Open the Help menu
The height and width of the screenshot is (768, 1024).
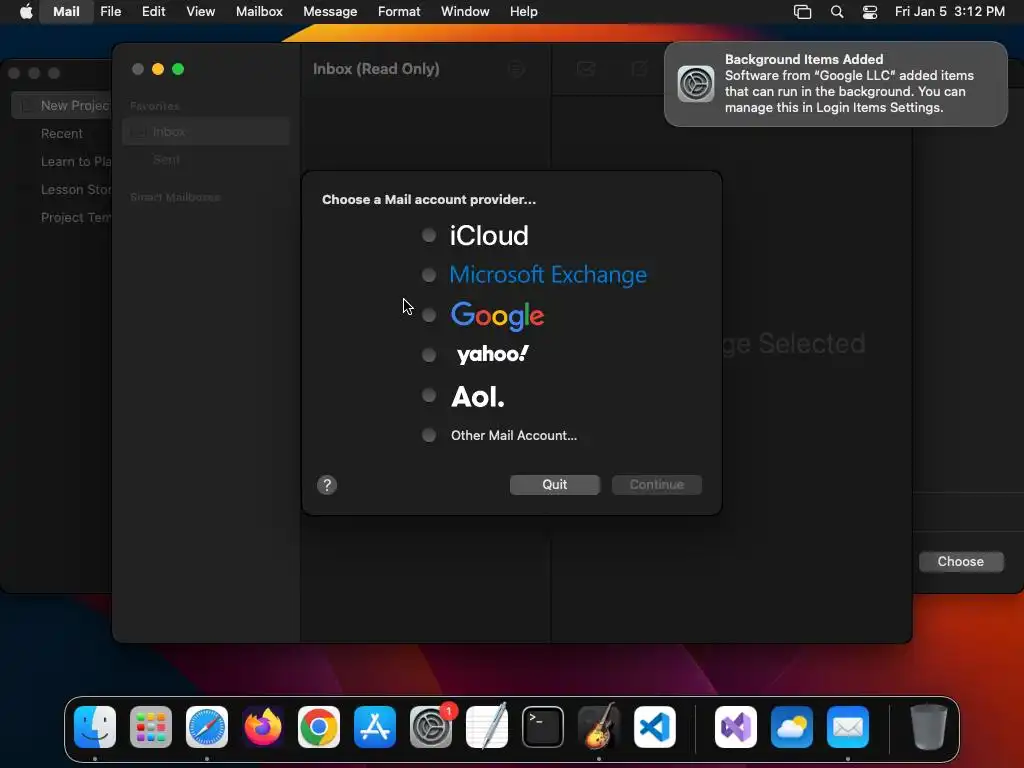coord(523,12)
